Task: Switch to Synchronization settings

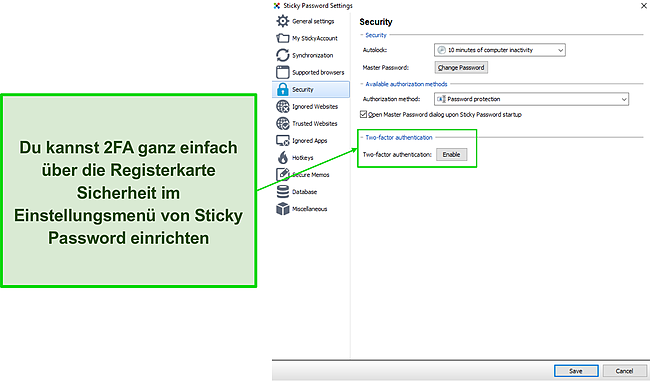Action: [x=313, y=55]
